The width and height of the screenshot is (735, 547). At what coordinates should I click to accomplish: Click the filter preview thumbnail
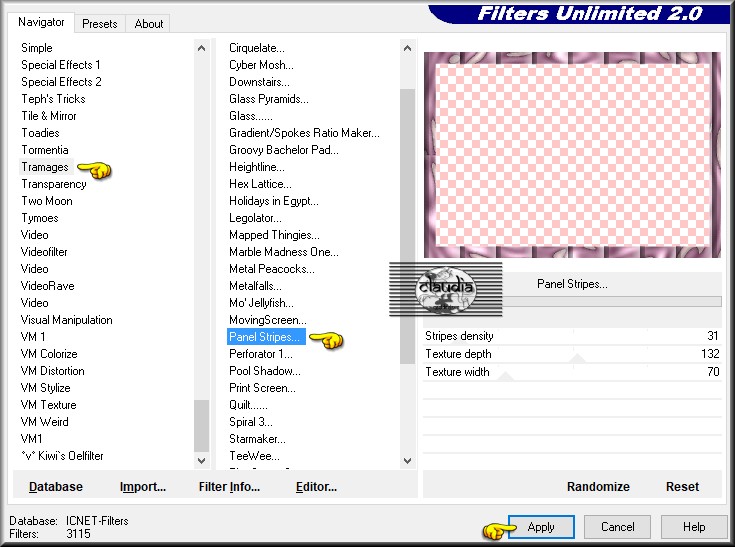tap(572, 155)
